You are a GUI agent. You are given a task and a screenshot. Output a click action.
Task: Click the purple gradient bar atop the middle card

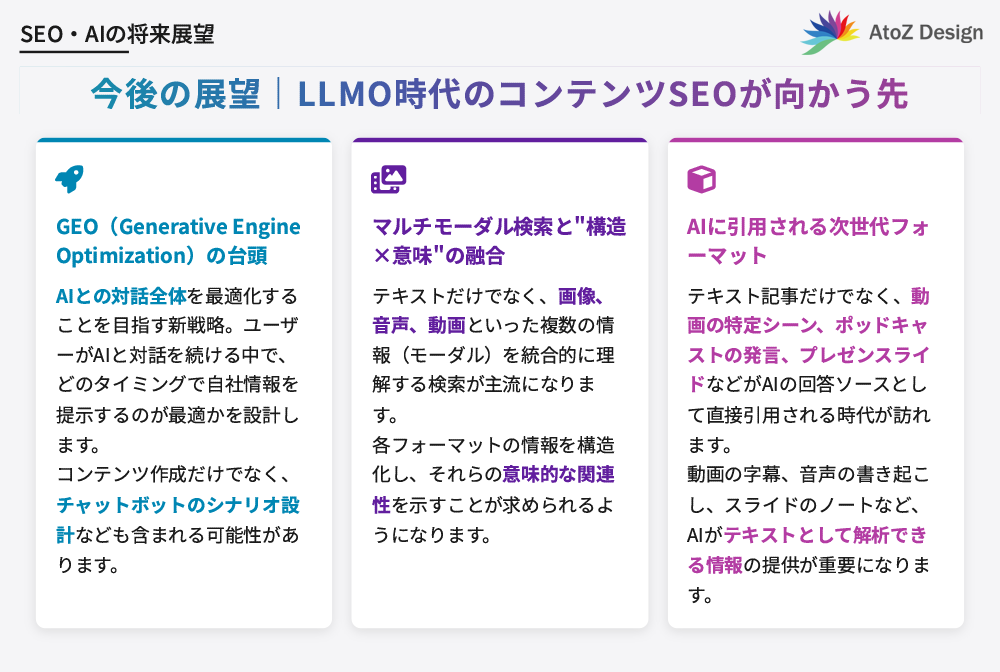pos(500,141)
